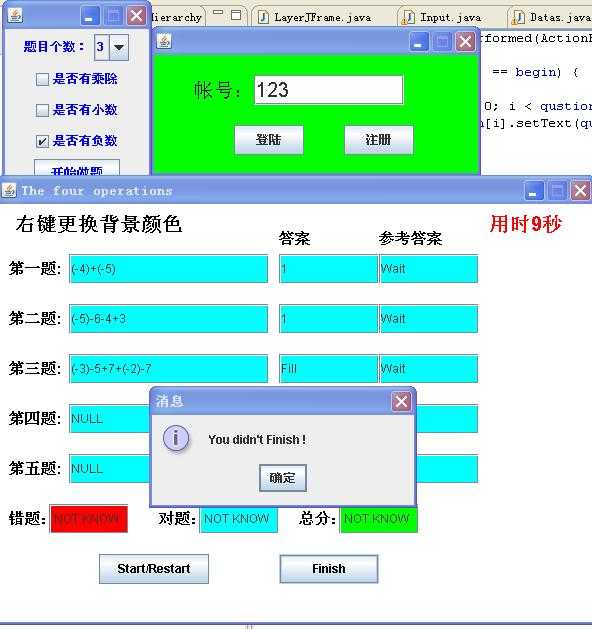Click the Java icon of The four operations window
This screenshot has width=592, height=629.
9,190
